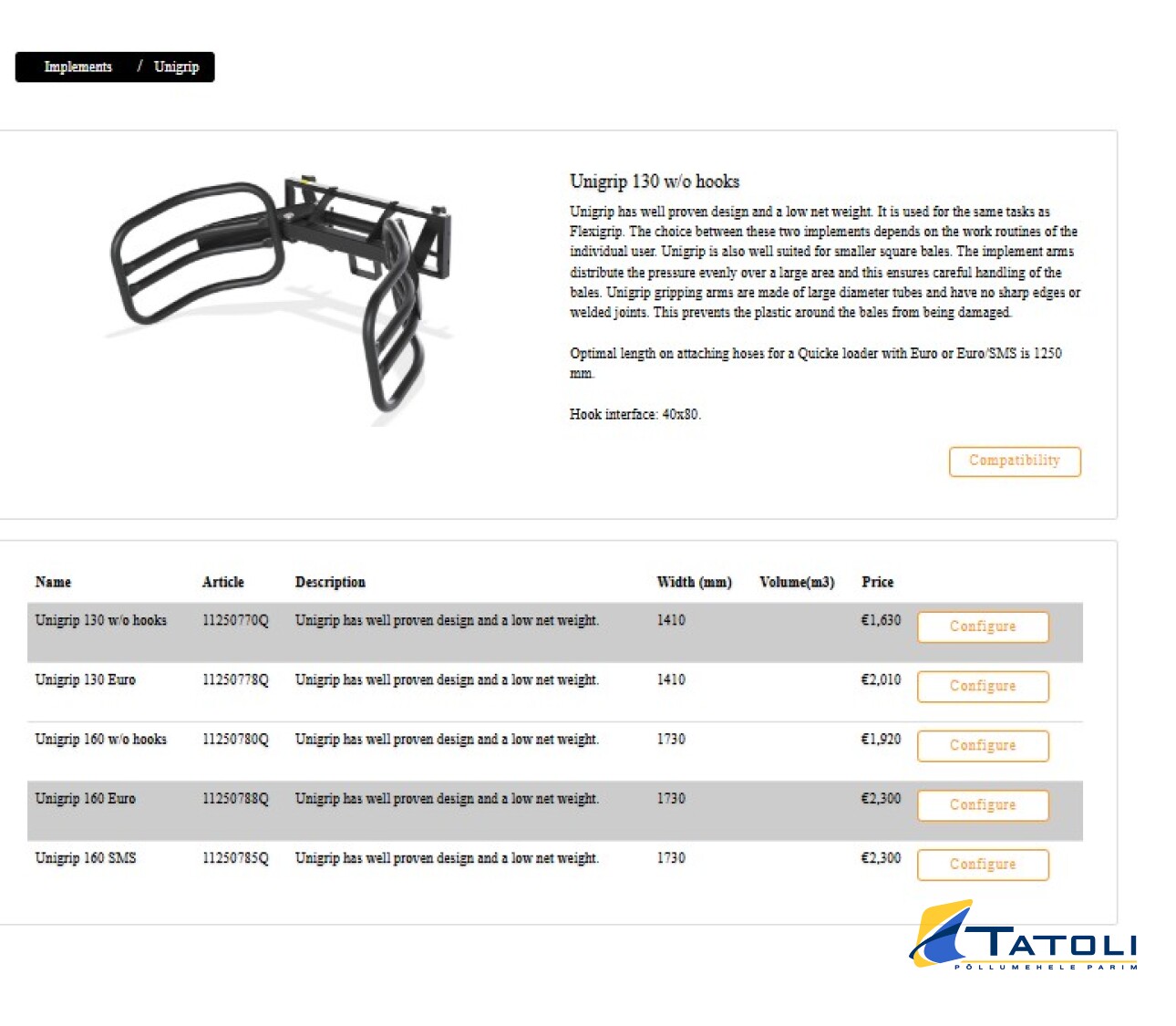
Task: Open the Implements breadcrumb link
Action: click(77, 67)
